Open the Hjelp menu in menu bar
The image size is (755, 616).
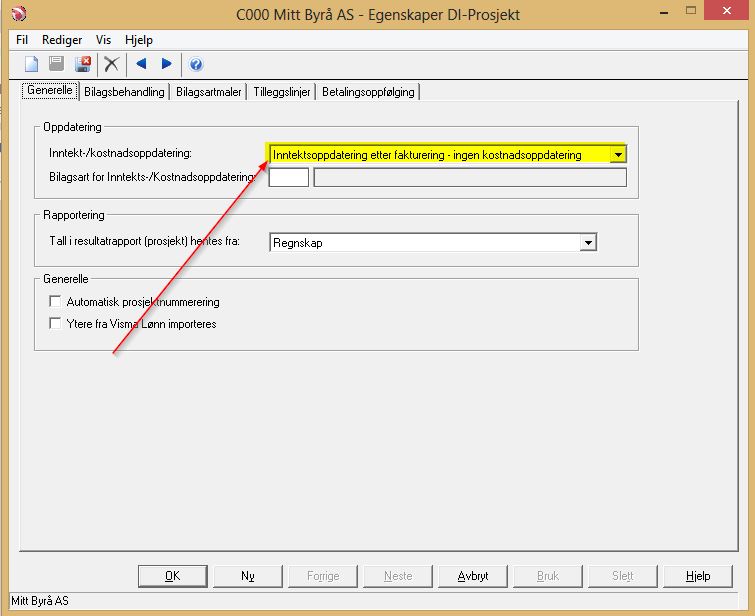(x=139, y=40)
